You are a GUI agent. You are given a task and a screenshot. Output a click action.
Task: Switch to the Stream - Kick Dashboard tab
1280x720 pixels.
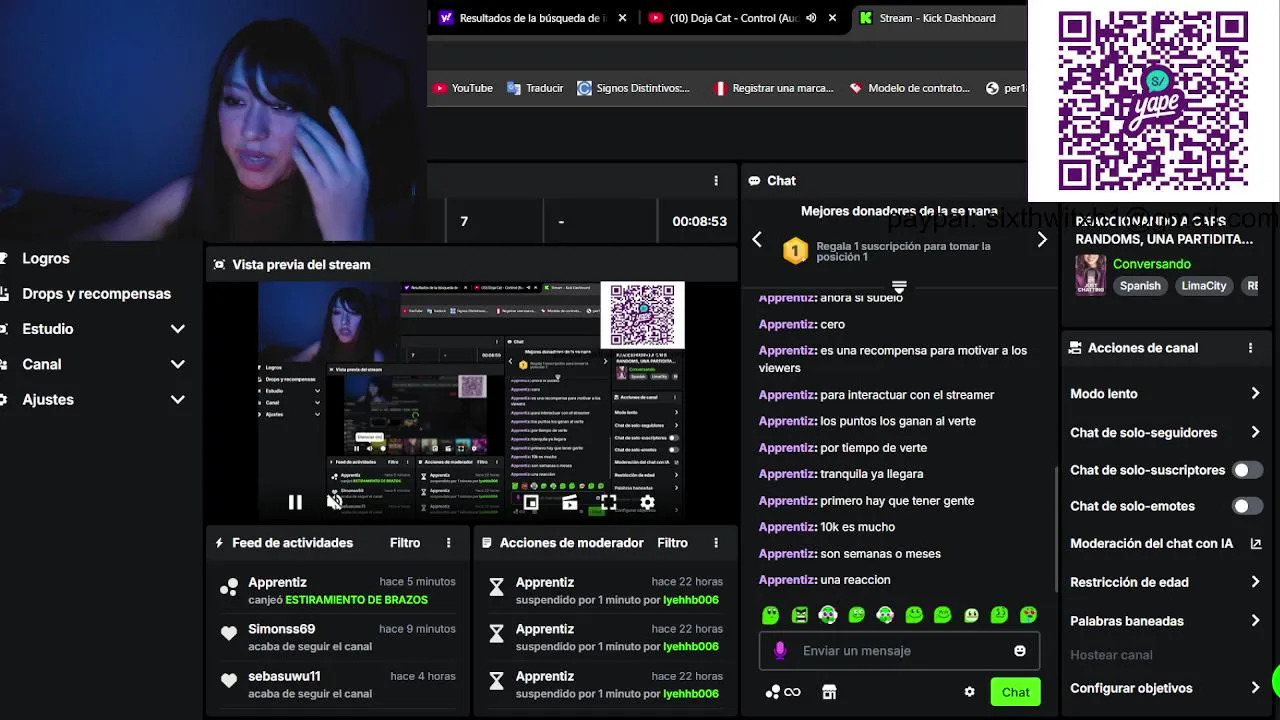pyautogui.click(x=936, y=18)
